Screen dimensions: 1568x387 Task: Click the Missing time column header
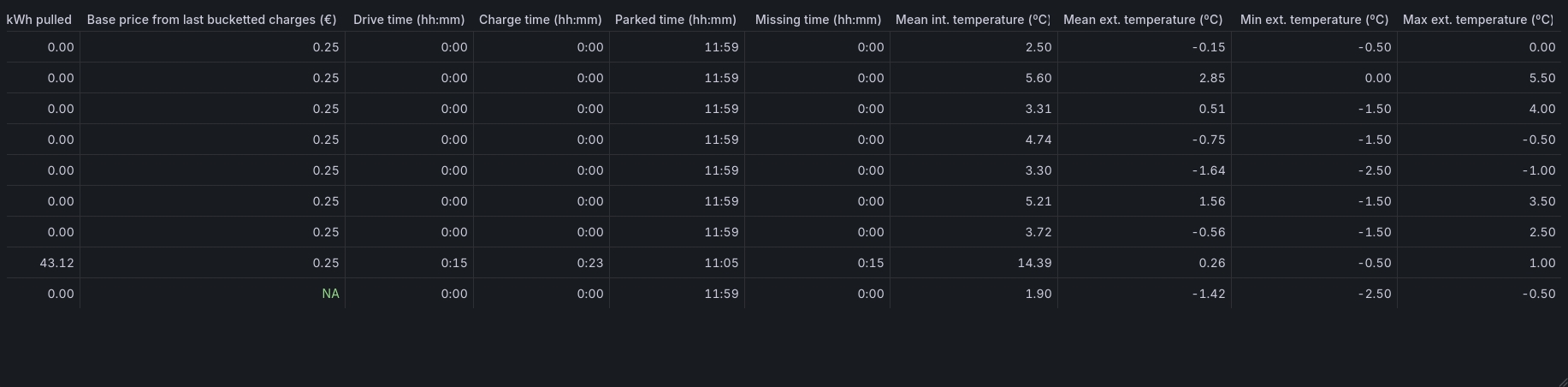(x=817, y=20)
